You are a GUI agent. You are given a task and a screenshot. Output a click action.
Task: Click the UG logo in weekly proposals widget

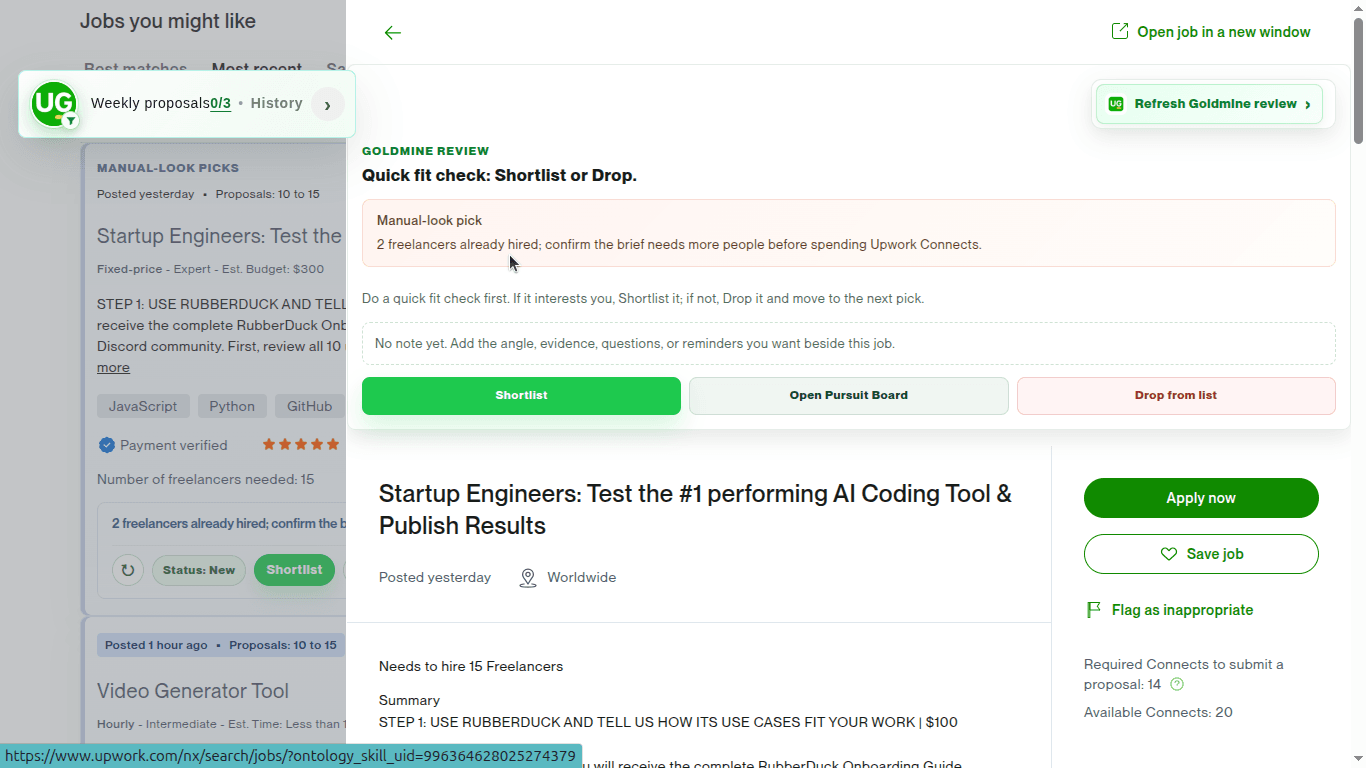point(54,103)
